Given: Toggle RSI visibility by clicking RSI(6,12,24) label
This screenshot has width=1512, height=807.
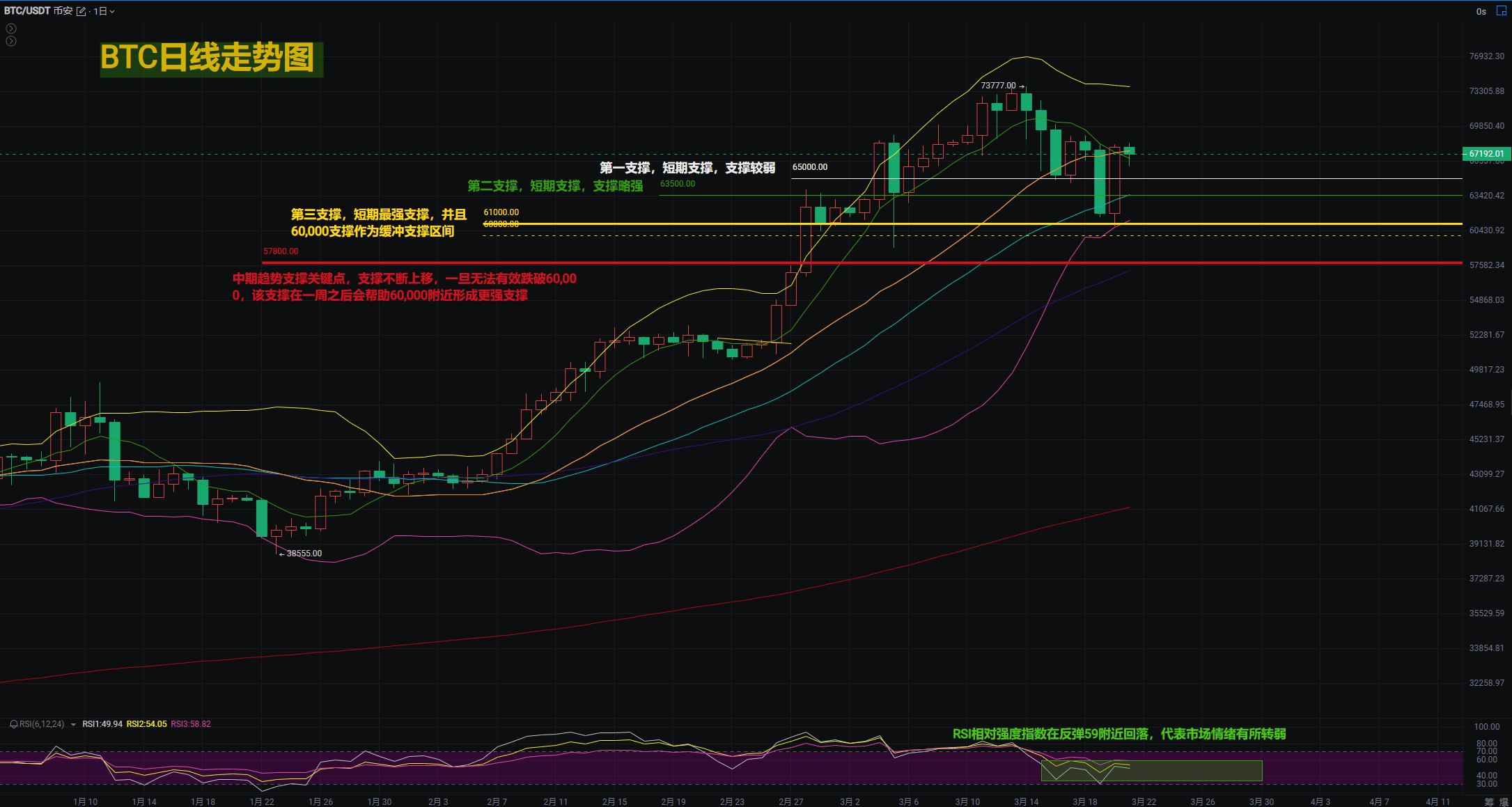Looking at the screenshot, I should point(42,724).
